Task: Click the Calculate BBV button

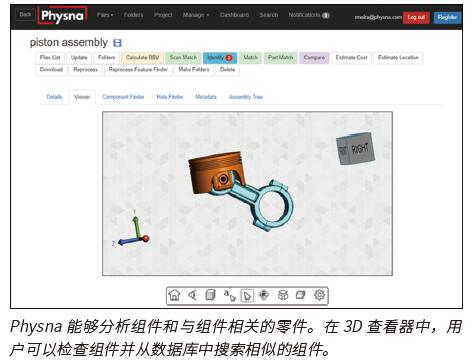Action: click(142, 57)
